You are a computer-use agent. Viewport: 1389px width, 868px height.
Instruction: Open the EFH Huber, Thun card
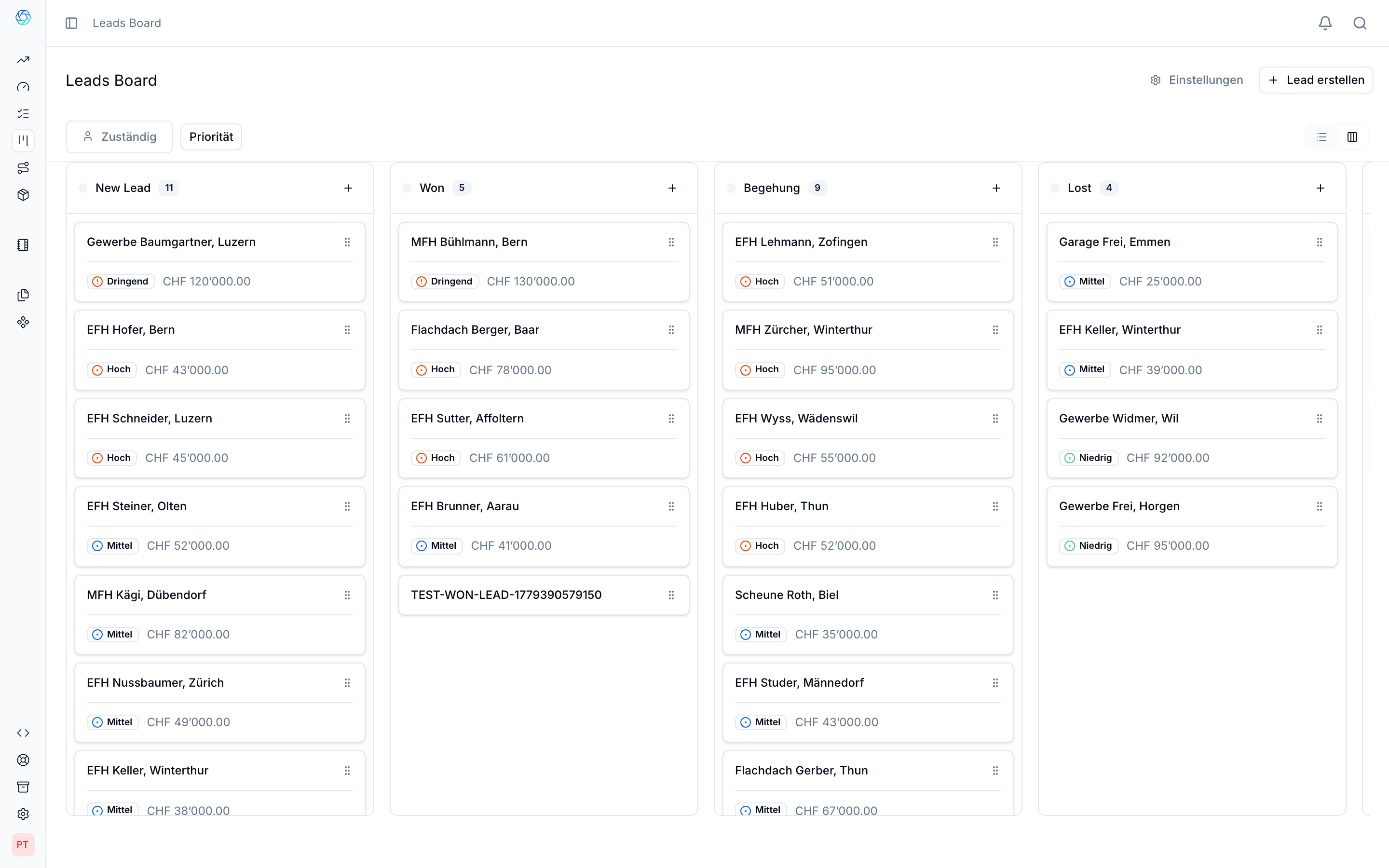pyautogui.click(x=868, y=527)
